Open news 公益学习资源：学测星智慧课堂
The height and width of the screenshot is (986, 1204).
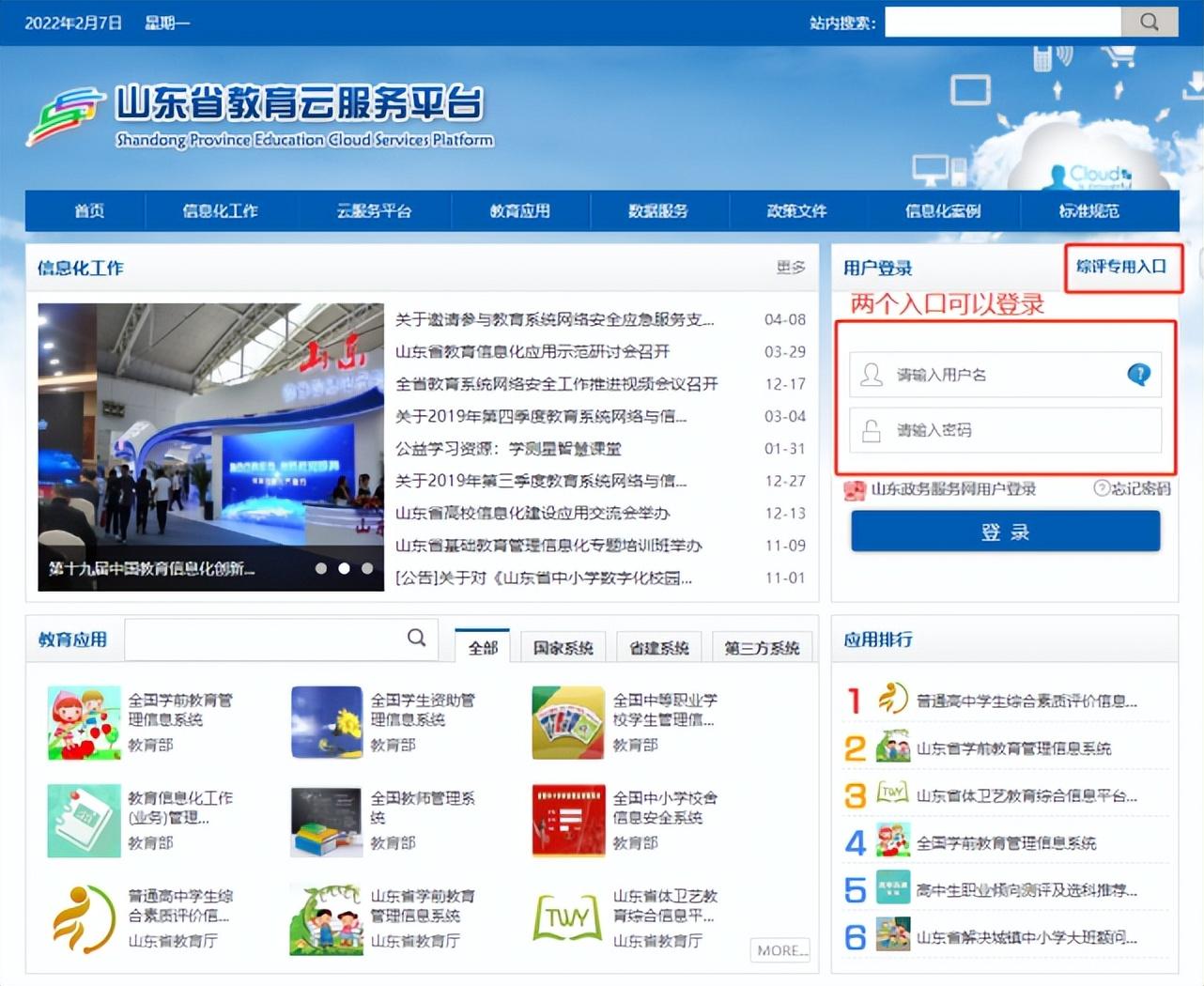[x=508, y=448]
